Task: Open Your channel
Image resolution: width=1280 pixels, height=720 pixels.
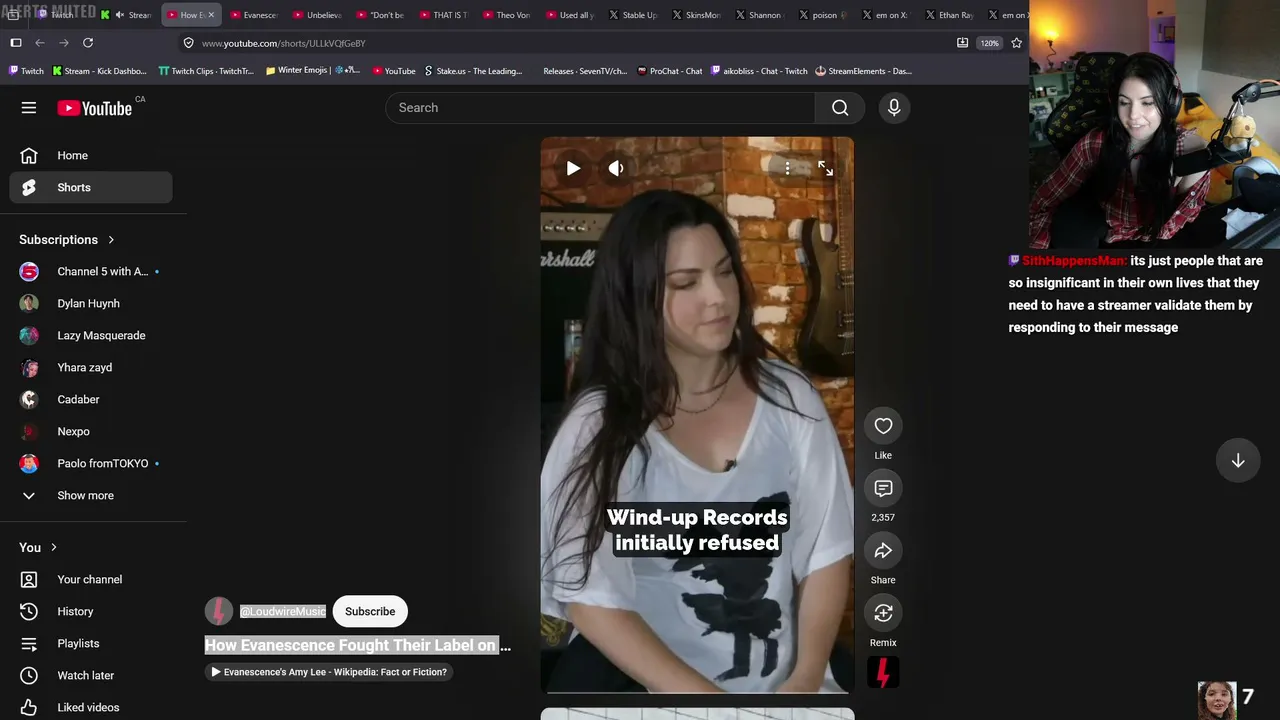Action: click(91, 580)
